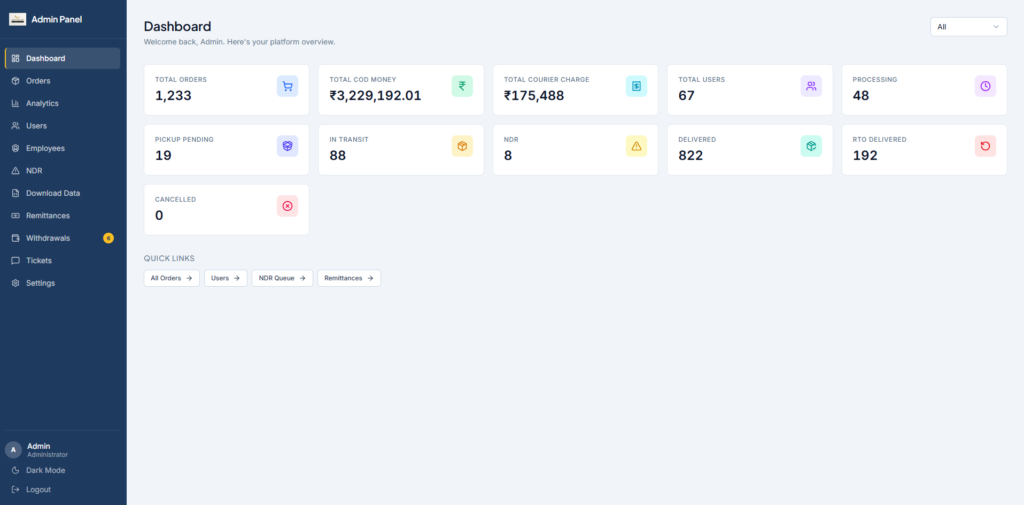Viewport: 1024px width, 505px height.
Task: Click the box icon on In Transit card
Action: coord(462,146)
